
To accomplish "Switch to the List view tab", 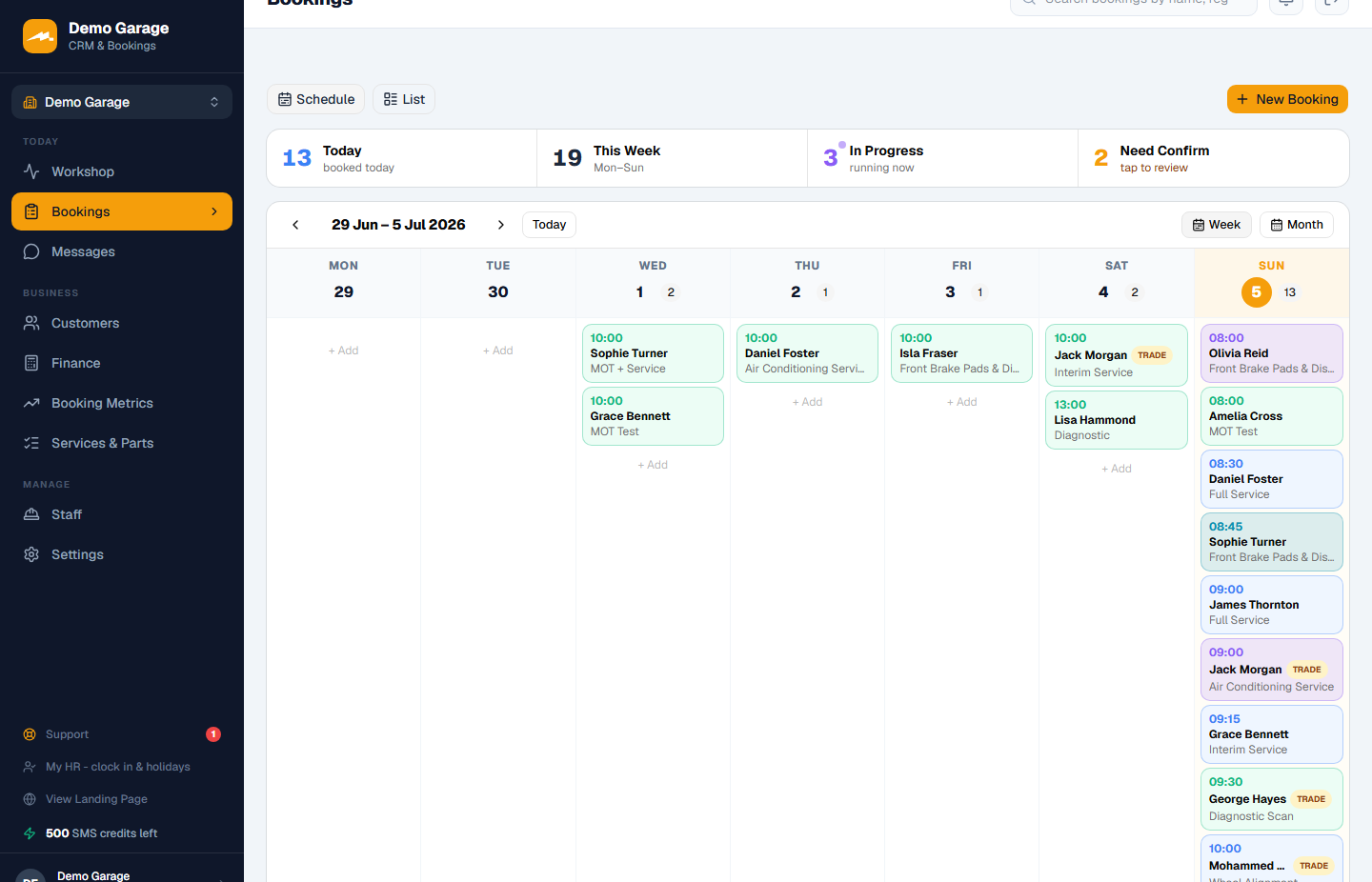I will click(404, 99).
